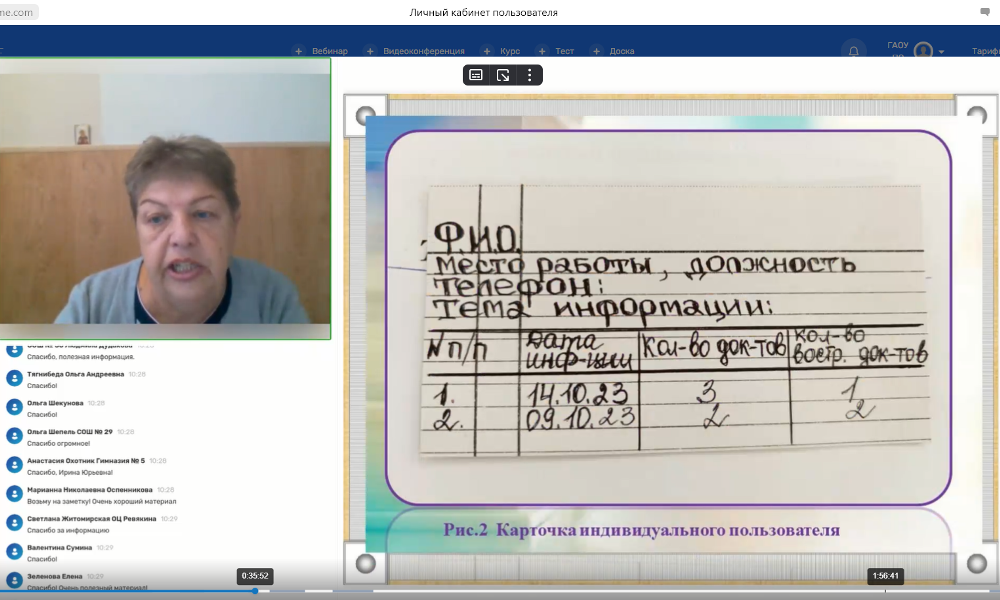Click the avatar of Светлана Житомирская

tap(14, 522)
